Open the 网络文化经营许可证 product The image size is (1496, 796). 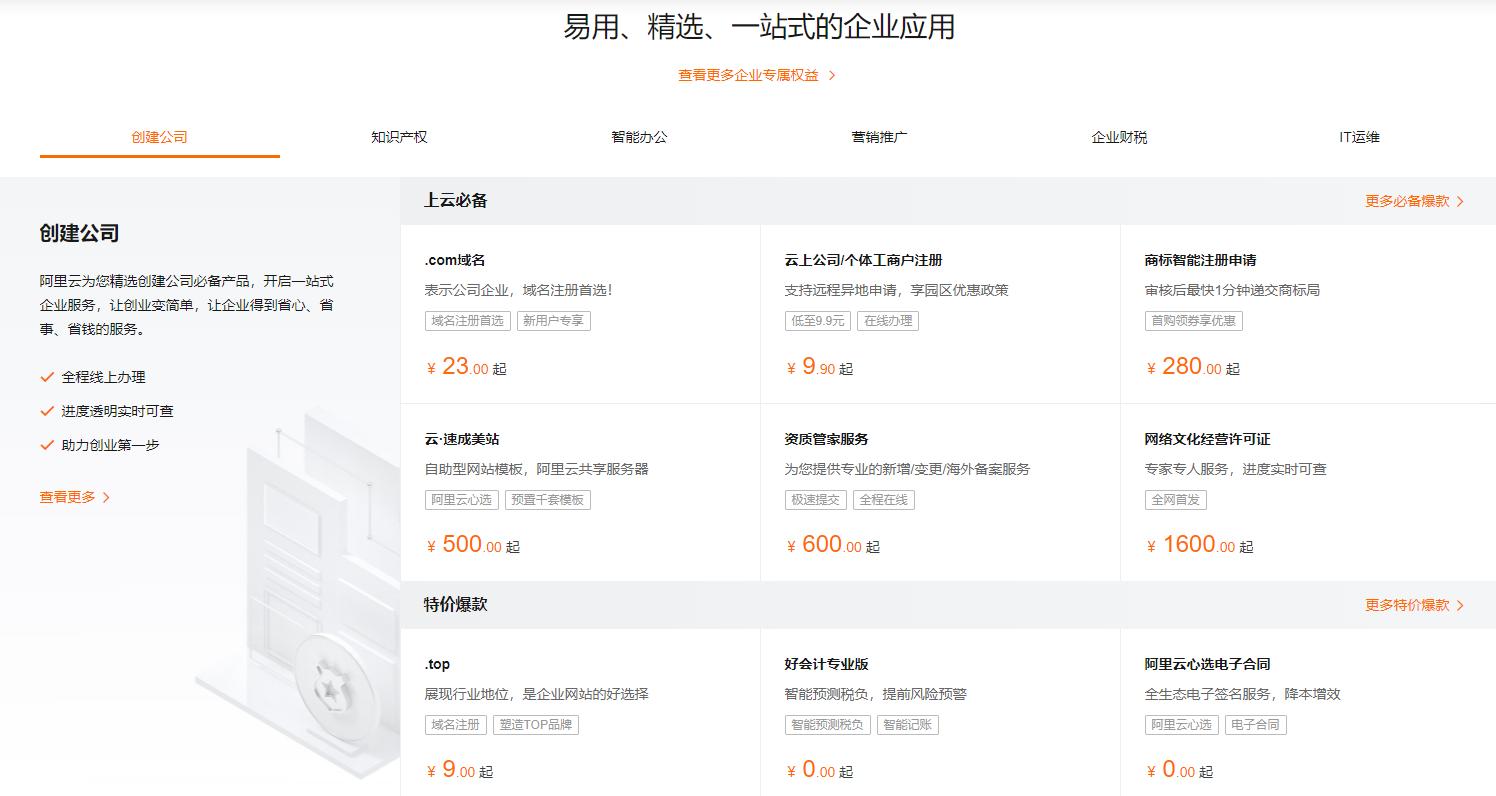(1308, 492)
